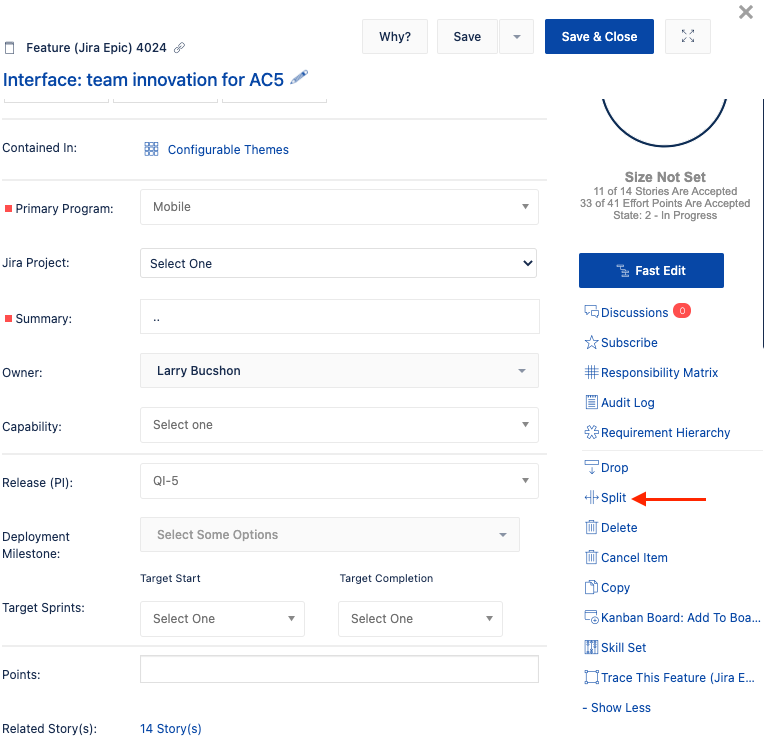
Task: Click the pencil icon to edit the title
Action: 299,77
